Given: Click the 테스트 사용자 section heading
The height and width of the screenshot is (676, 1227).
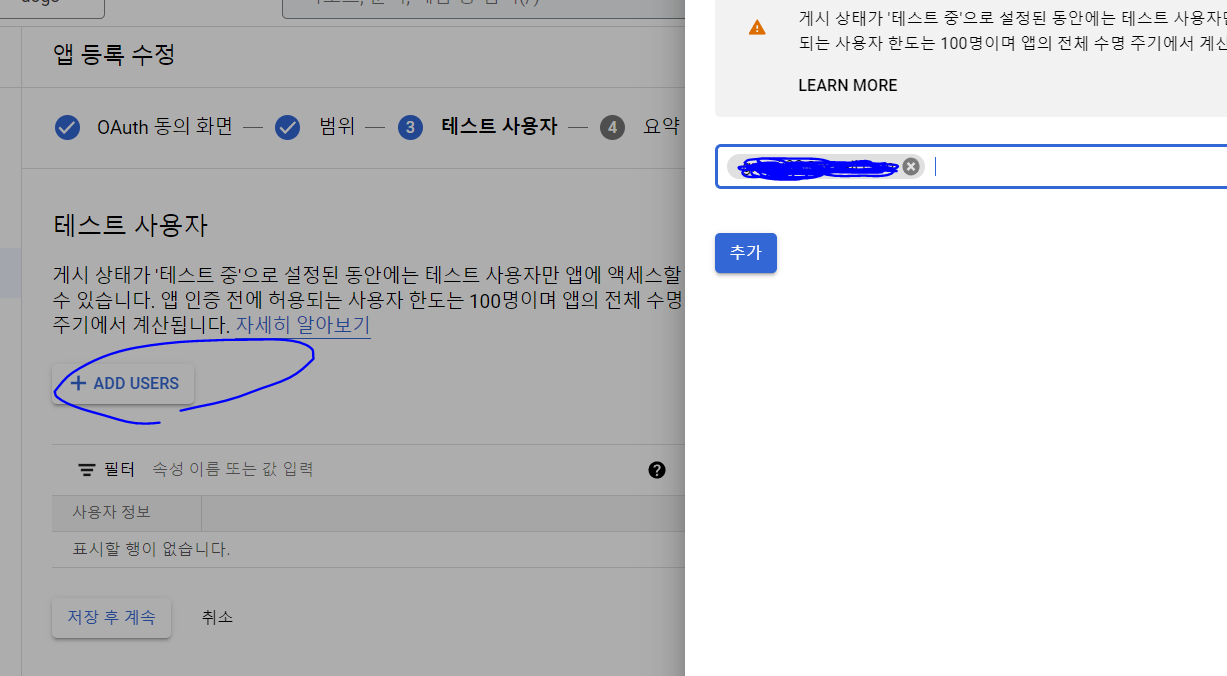Looking at the screenshot, I should tap(130, 225).
